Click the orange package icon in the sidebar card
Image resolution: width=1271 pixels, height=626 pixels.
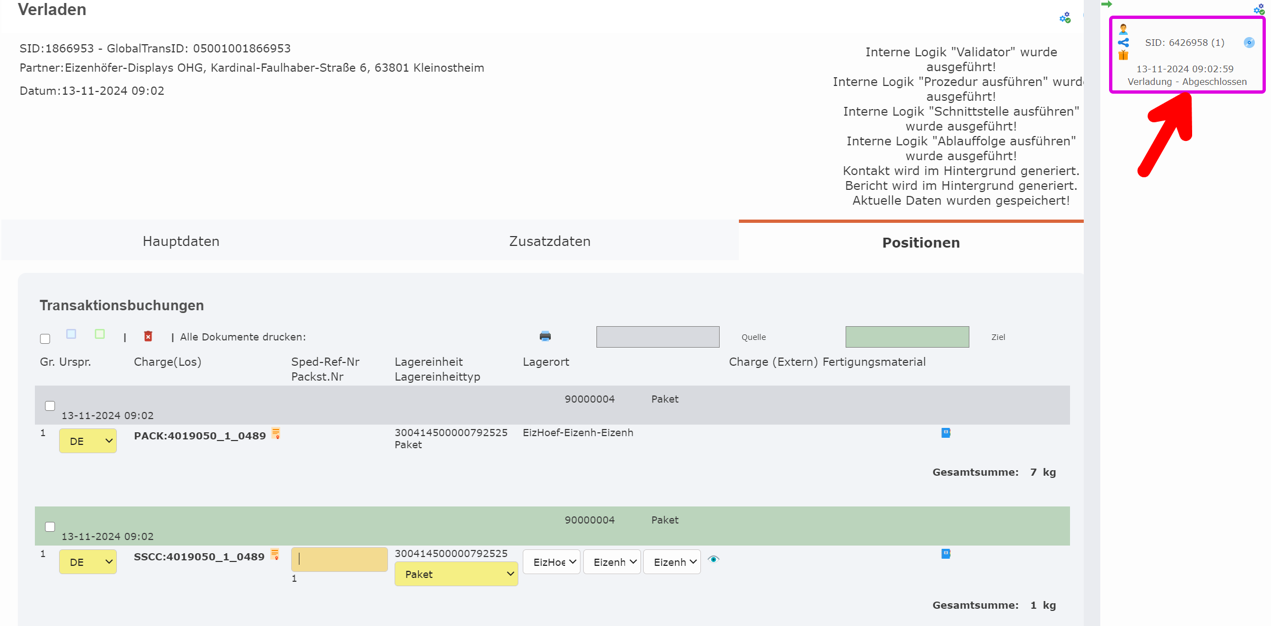1124,57
